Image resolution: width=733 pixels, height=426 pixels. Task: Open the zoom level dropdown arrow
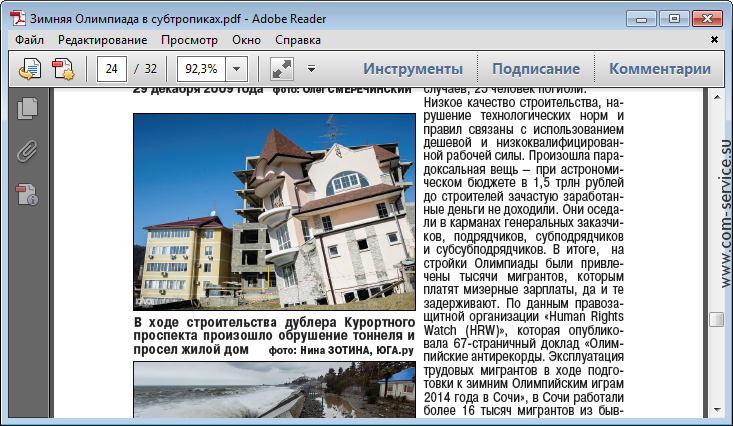237,69
